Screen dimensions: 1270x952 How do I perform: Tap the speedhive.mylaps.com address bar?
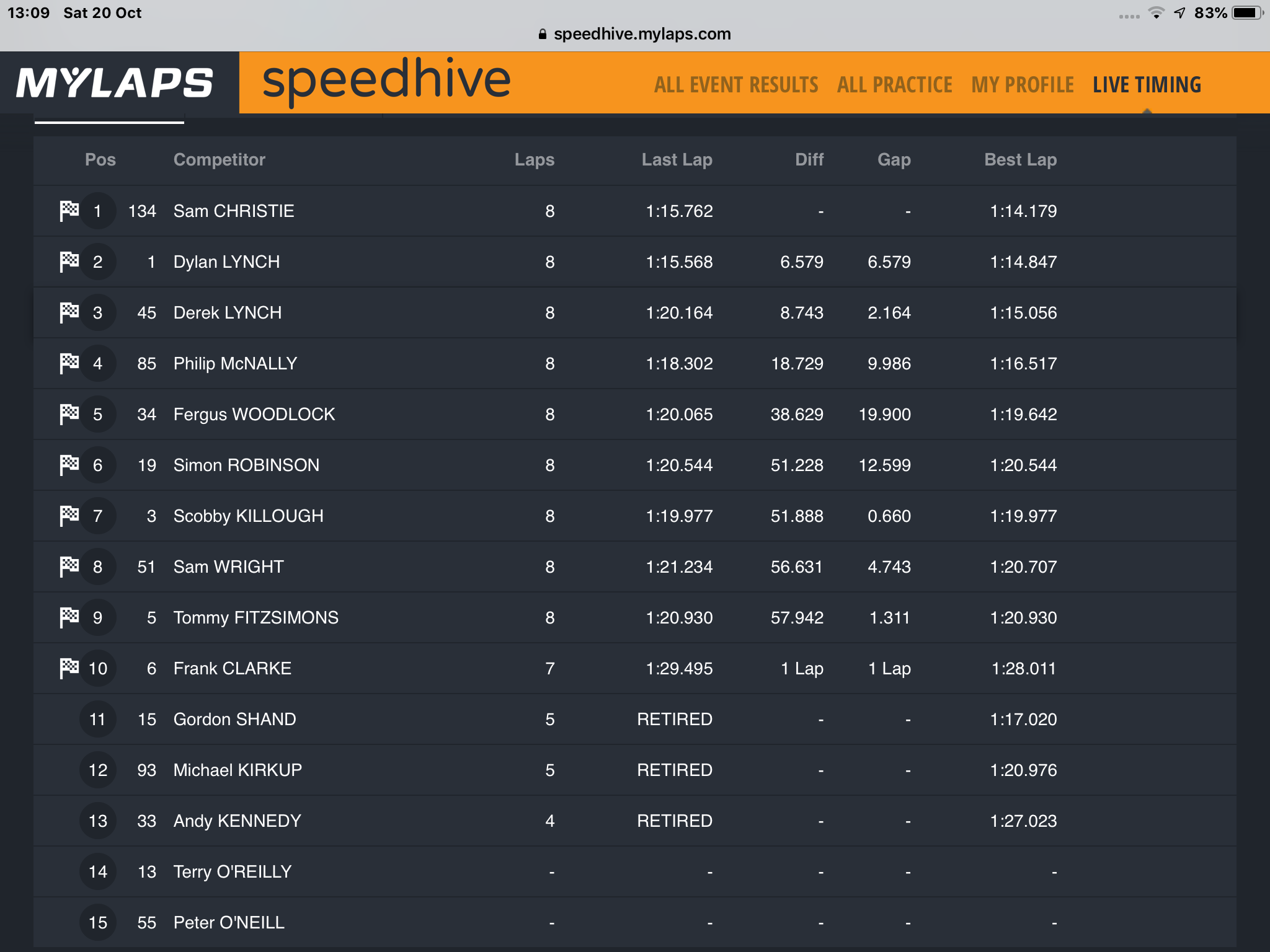coord(635,33)
